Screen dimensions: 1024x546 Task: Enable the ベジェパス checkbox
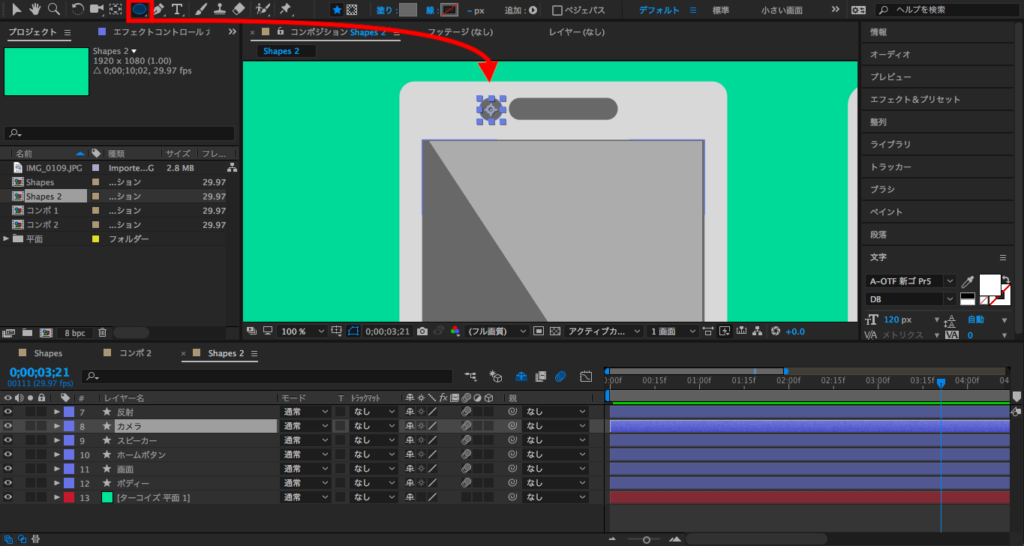558,10
